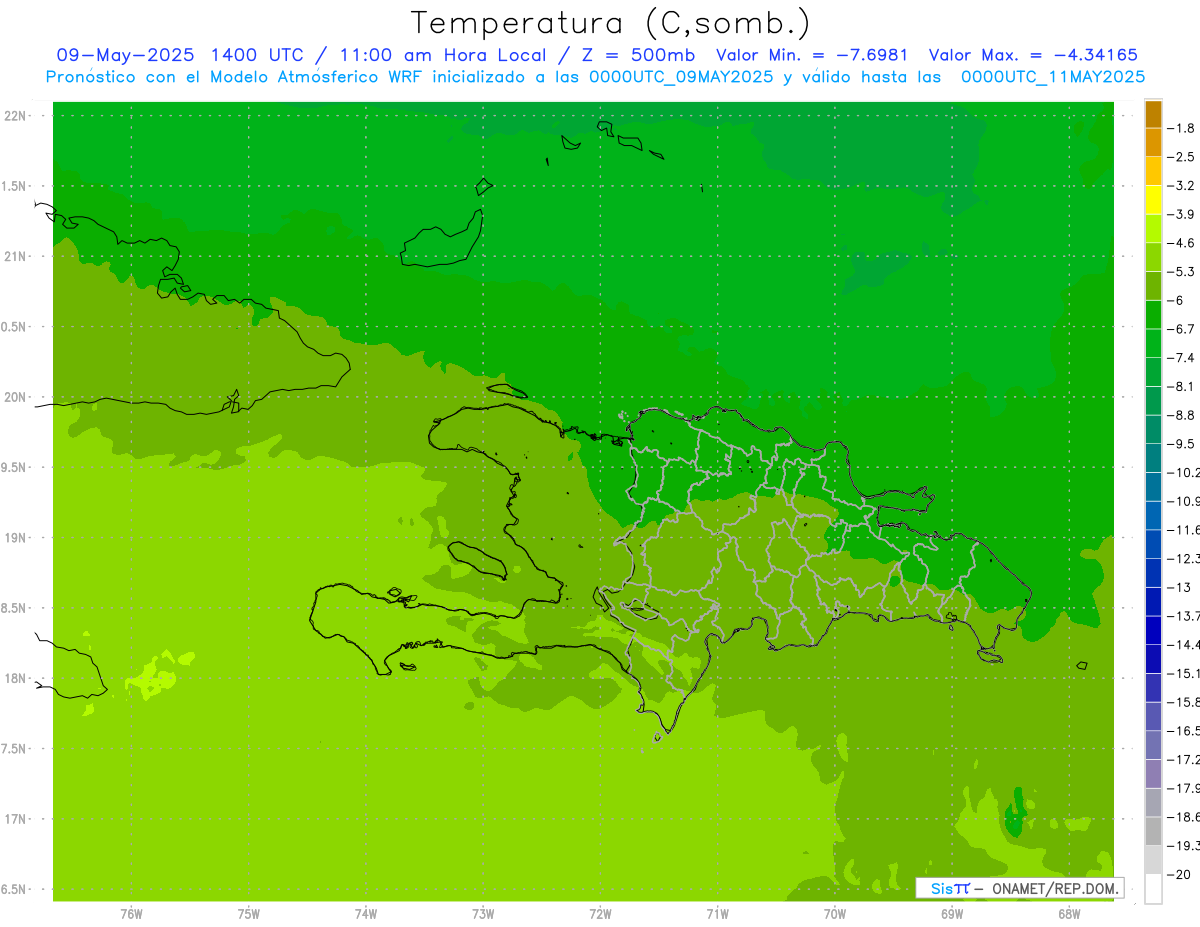Click the '69W' longitude label
This screenshot has height=927, width=1200.
(x=952, y=913)
